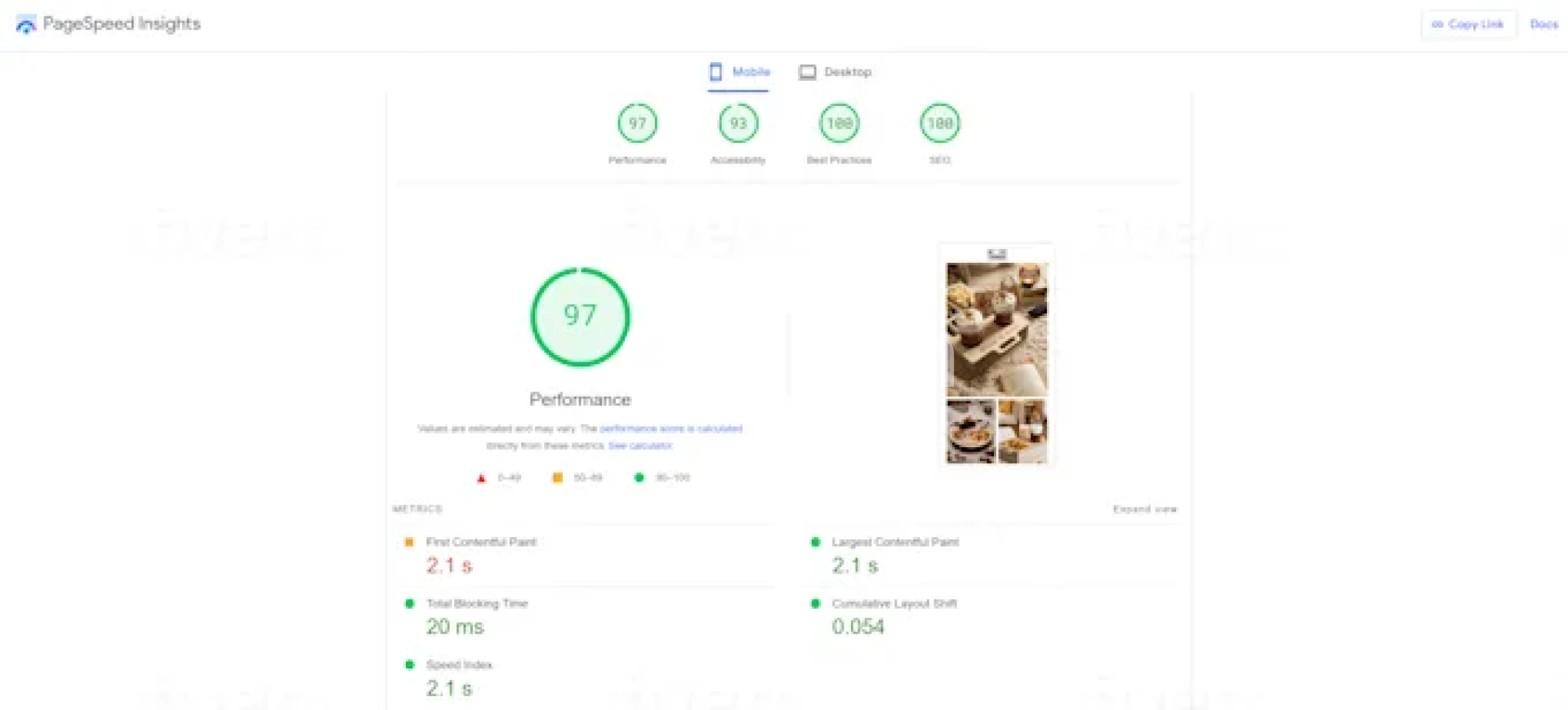Click the Accessibility score gauge 93
This screenshot has width=1568, height=710.
pyautogui.click(x=738, y=123)
